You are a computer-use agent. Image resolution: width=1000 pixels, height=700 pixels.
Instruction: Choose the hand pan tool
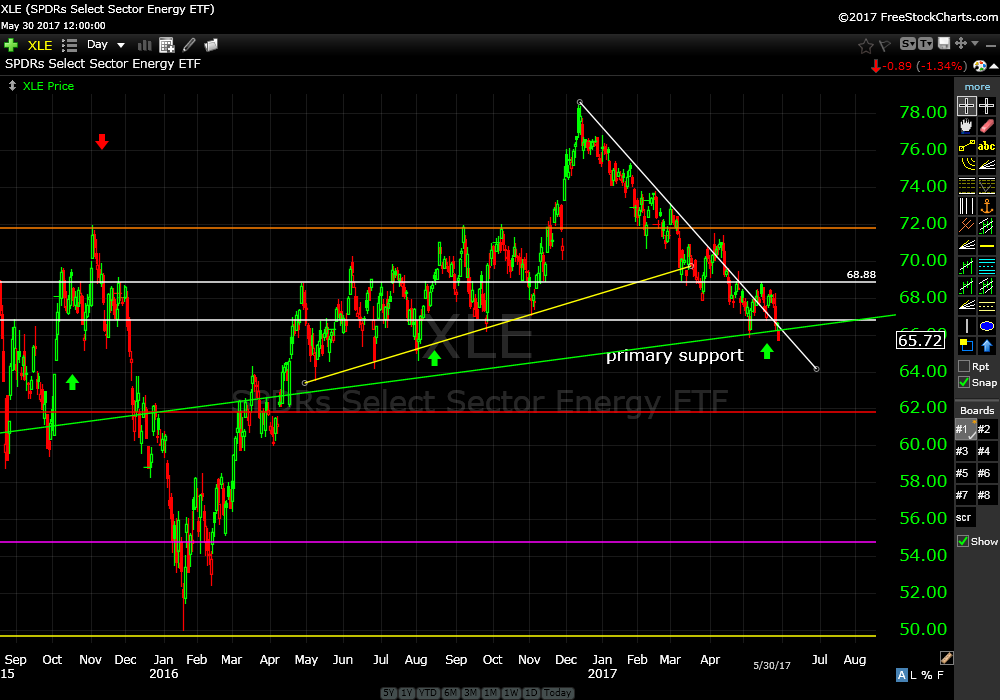pos(966,126)
